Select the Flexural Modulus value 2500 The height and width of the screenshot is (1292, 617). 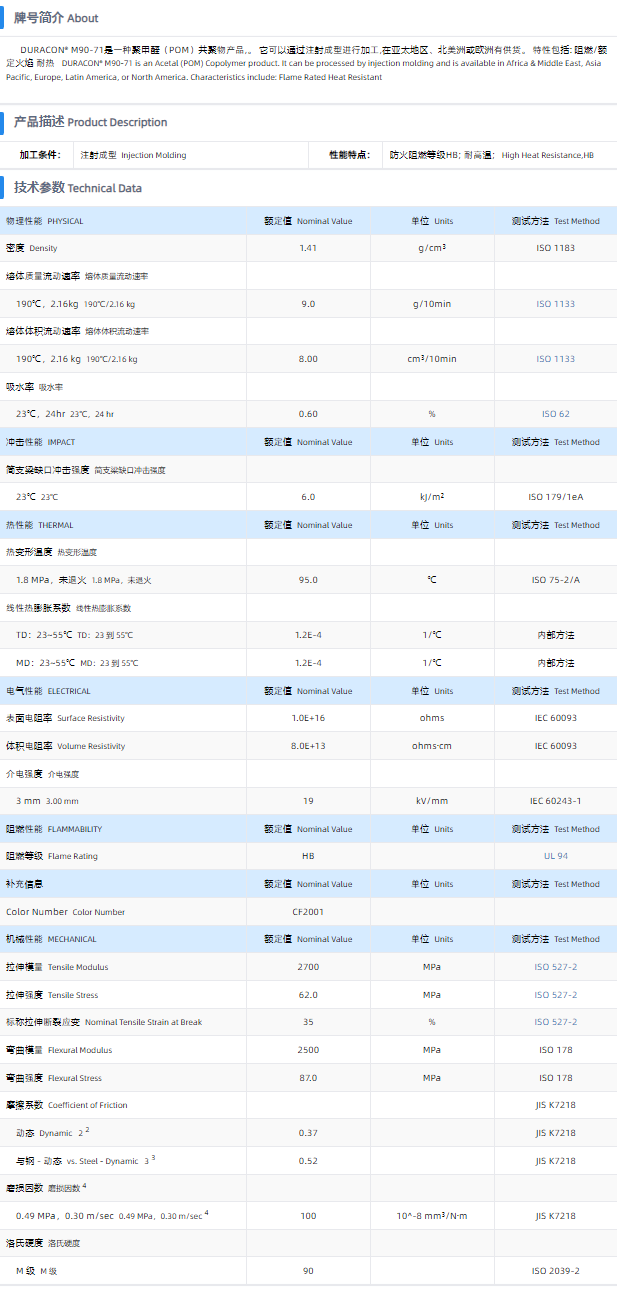(x=308, y=1050)
